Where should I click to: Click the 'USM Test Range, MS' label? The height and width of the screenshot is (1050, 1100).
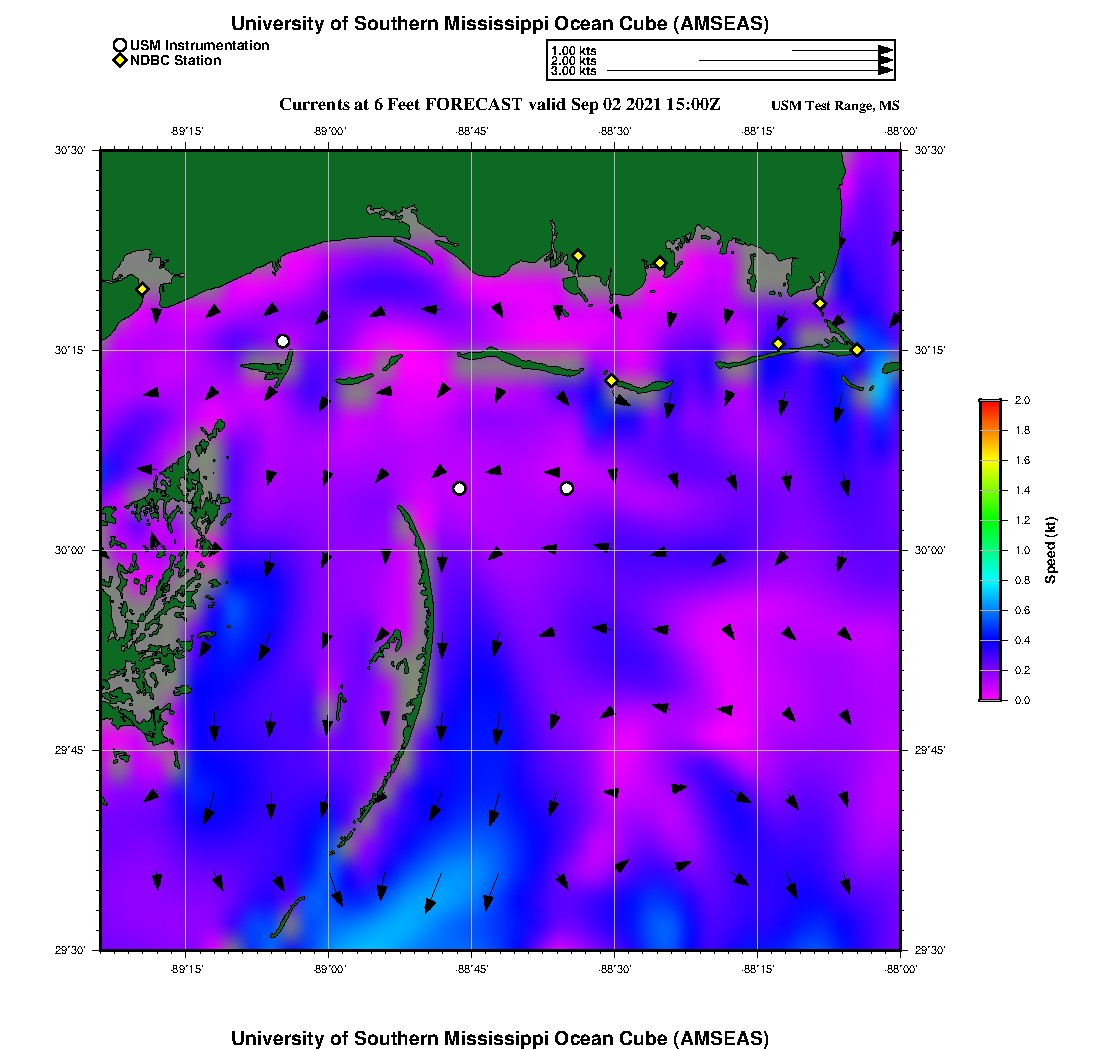pyautogui.click(x=835, y=106)
